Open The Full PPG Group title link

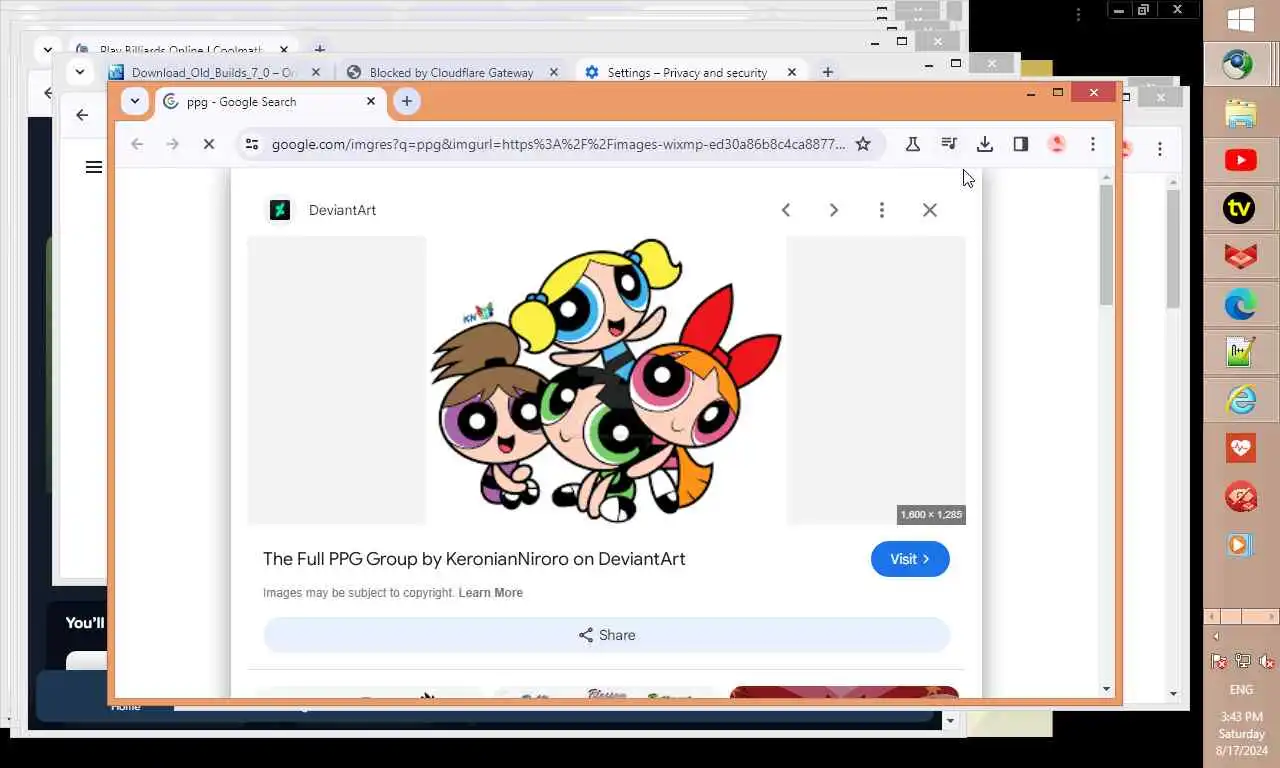[474, 559]
